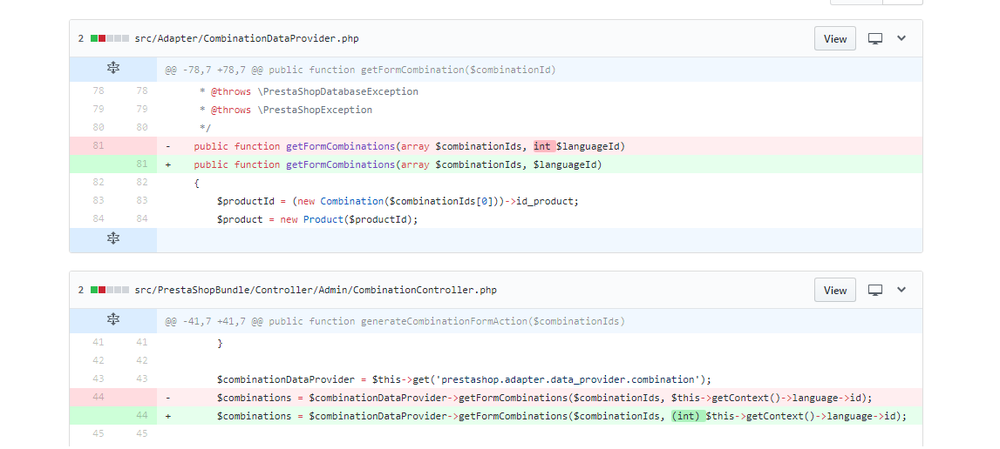Screen dimensions: 1000x449
Task: Show rich display for CombinationController.php
Action: point(875,290)
